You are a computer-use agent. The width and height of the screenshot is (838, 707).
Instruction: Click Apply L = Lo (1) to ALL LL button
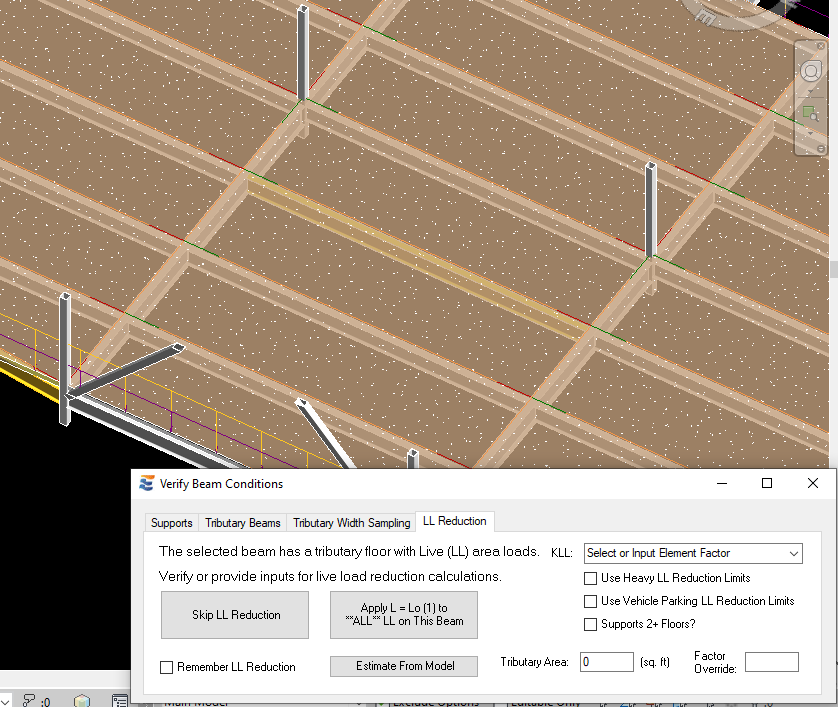(x=404, y=615)
